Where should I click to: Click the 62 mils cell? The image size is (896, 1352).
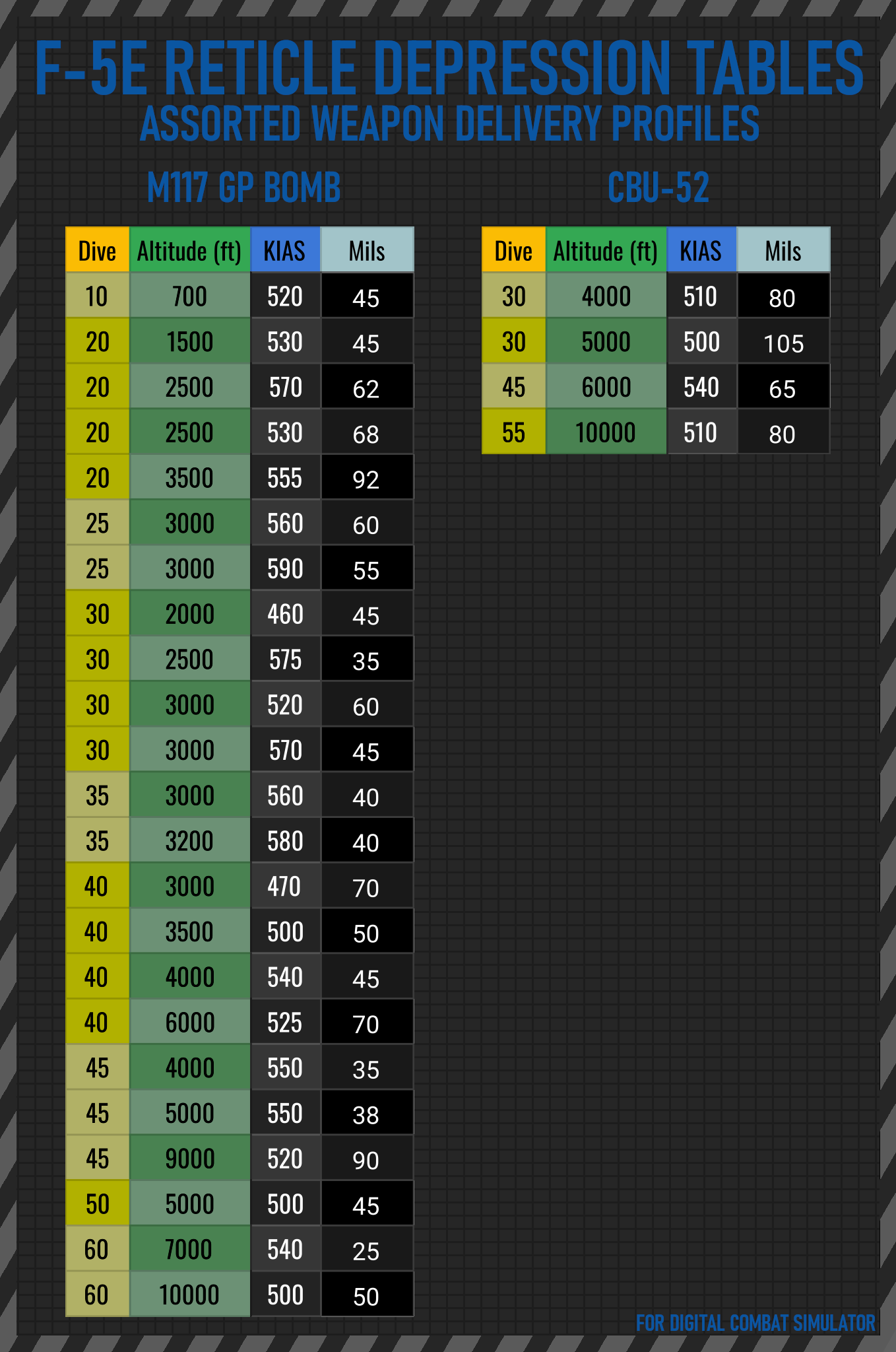pyautogui.click(x=367, y=387)
